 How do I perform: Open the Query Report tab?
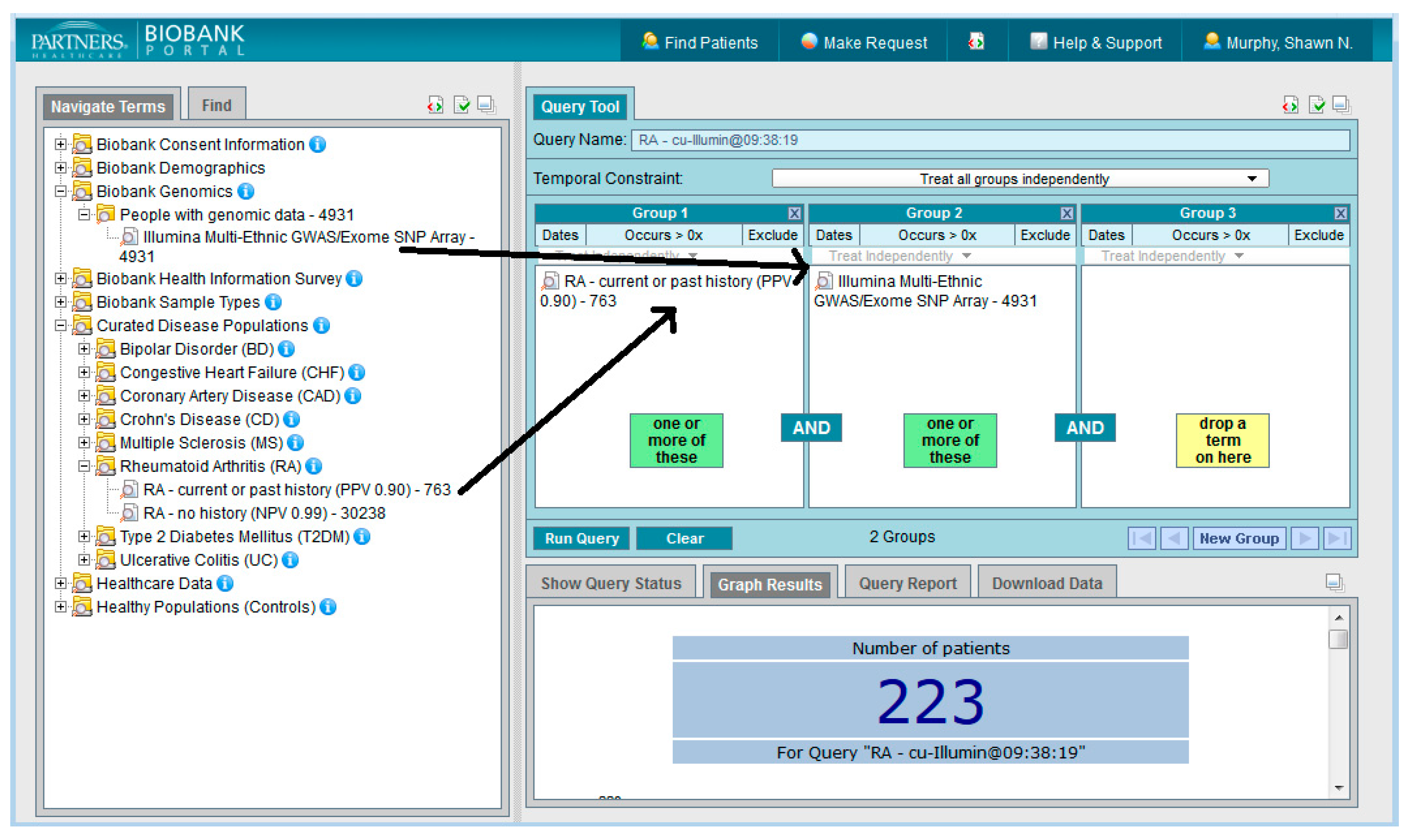tap(908, 583)
